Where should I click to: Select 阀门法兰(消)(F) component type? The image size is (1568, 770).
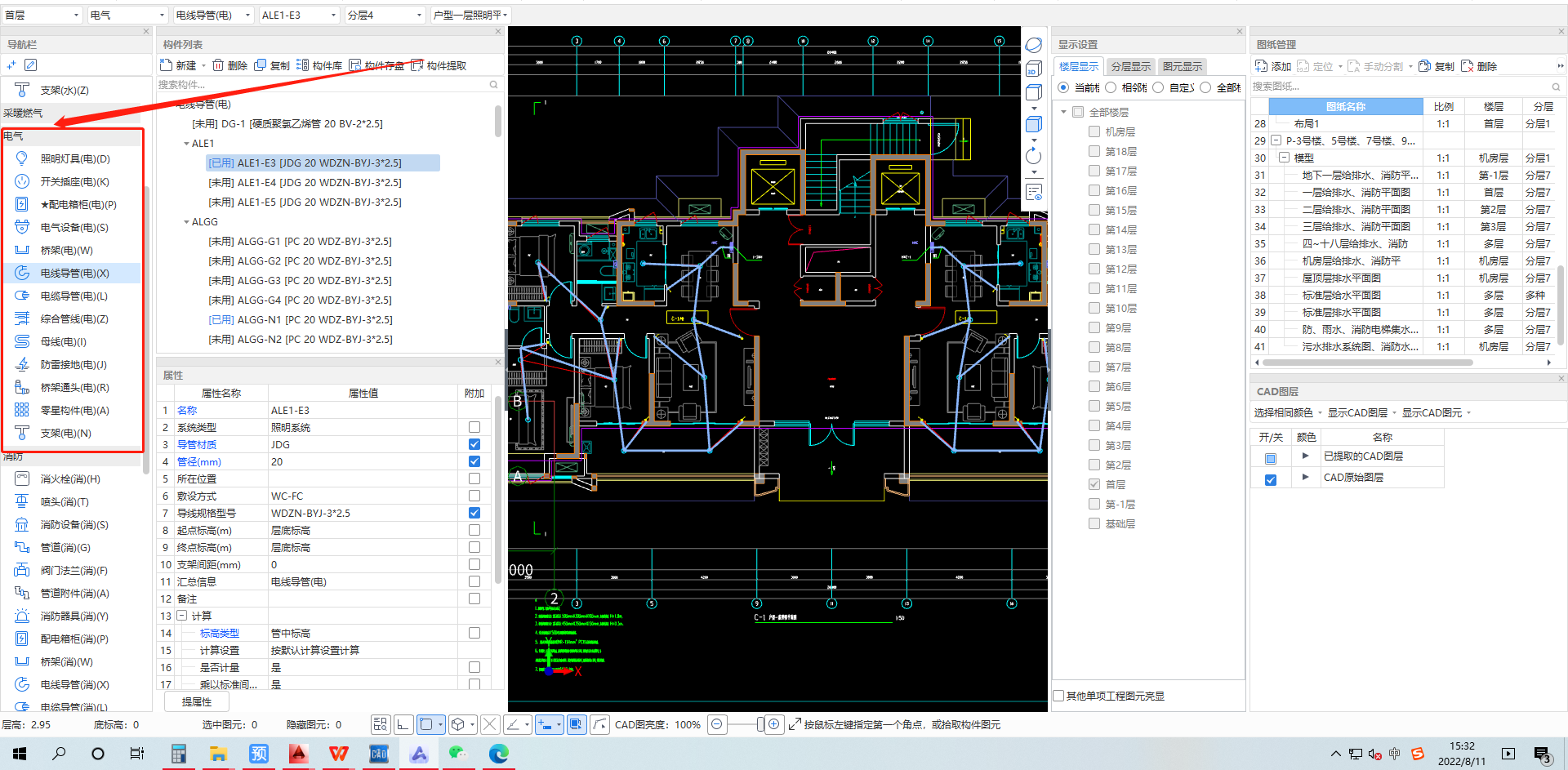(75, 570)
